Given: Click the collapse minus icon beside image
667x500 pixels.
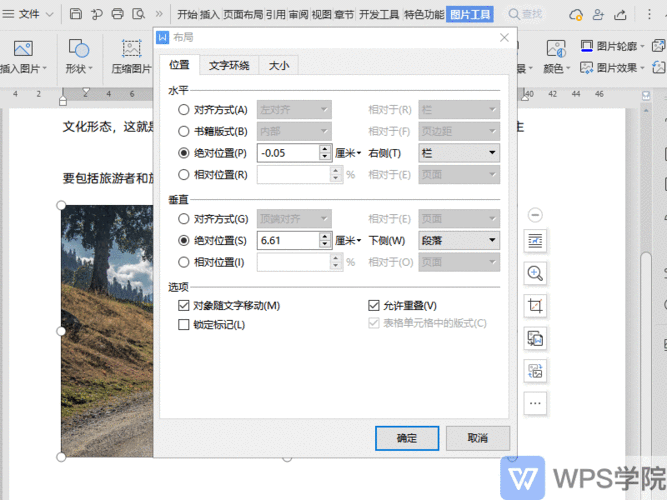Looking at the screenshot, I should pos(535,215).
